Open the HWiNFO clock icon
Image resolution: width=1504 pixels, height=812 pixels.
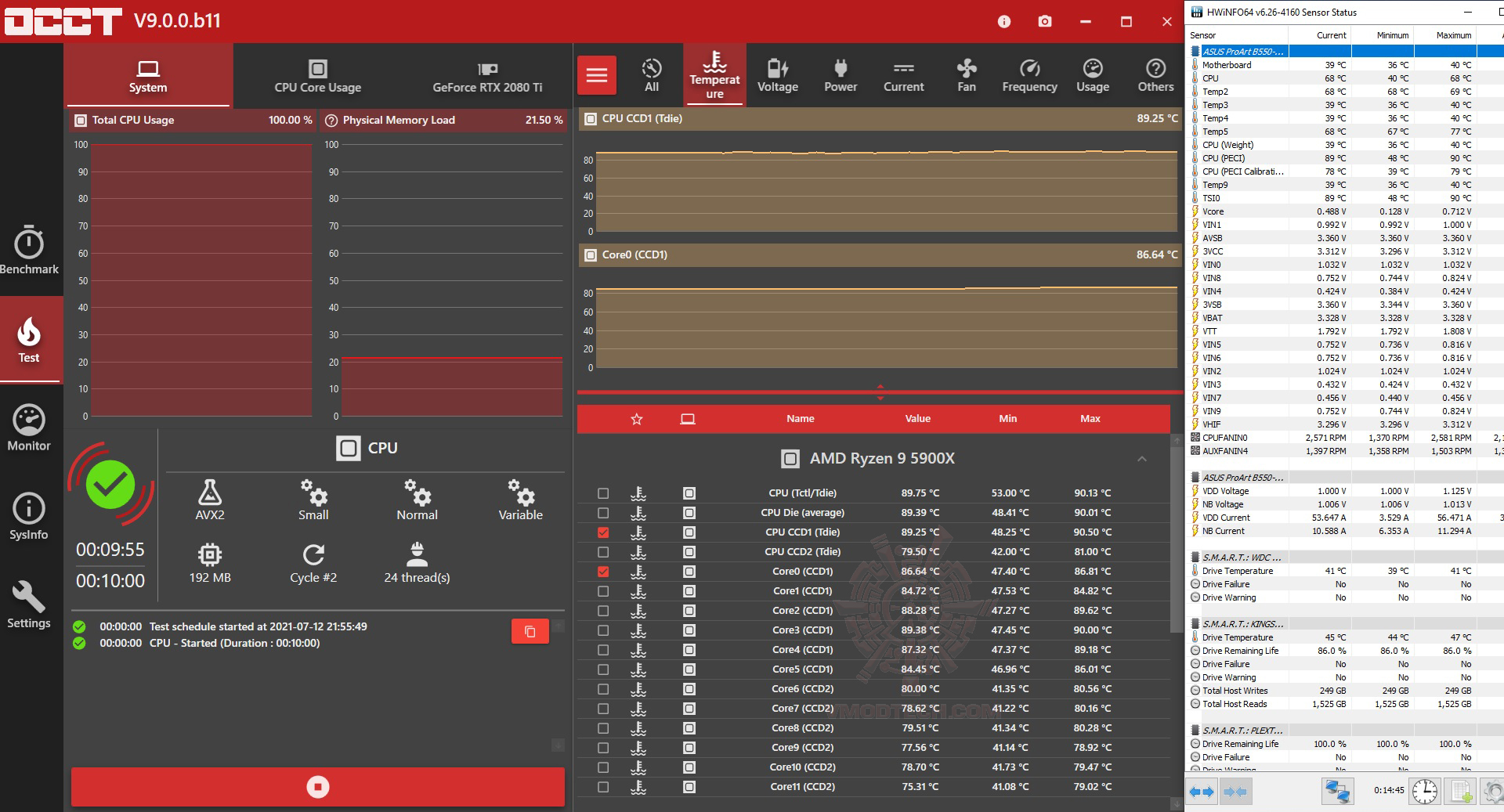coord(1424,791)
